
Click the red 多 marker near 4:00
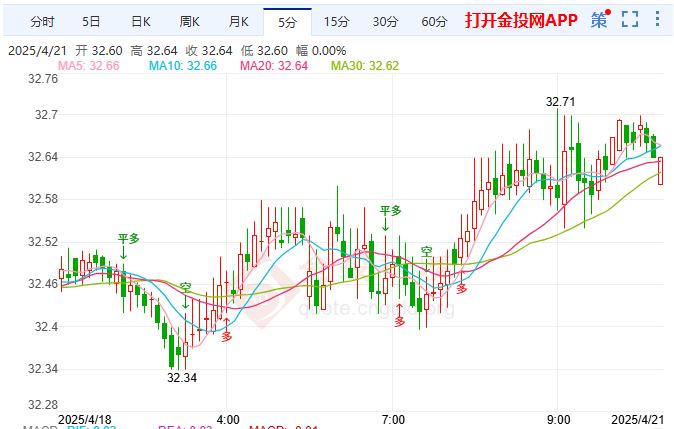click(x=226, y=336)
